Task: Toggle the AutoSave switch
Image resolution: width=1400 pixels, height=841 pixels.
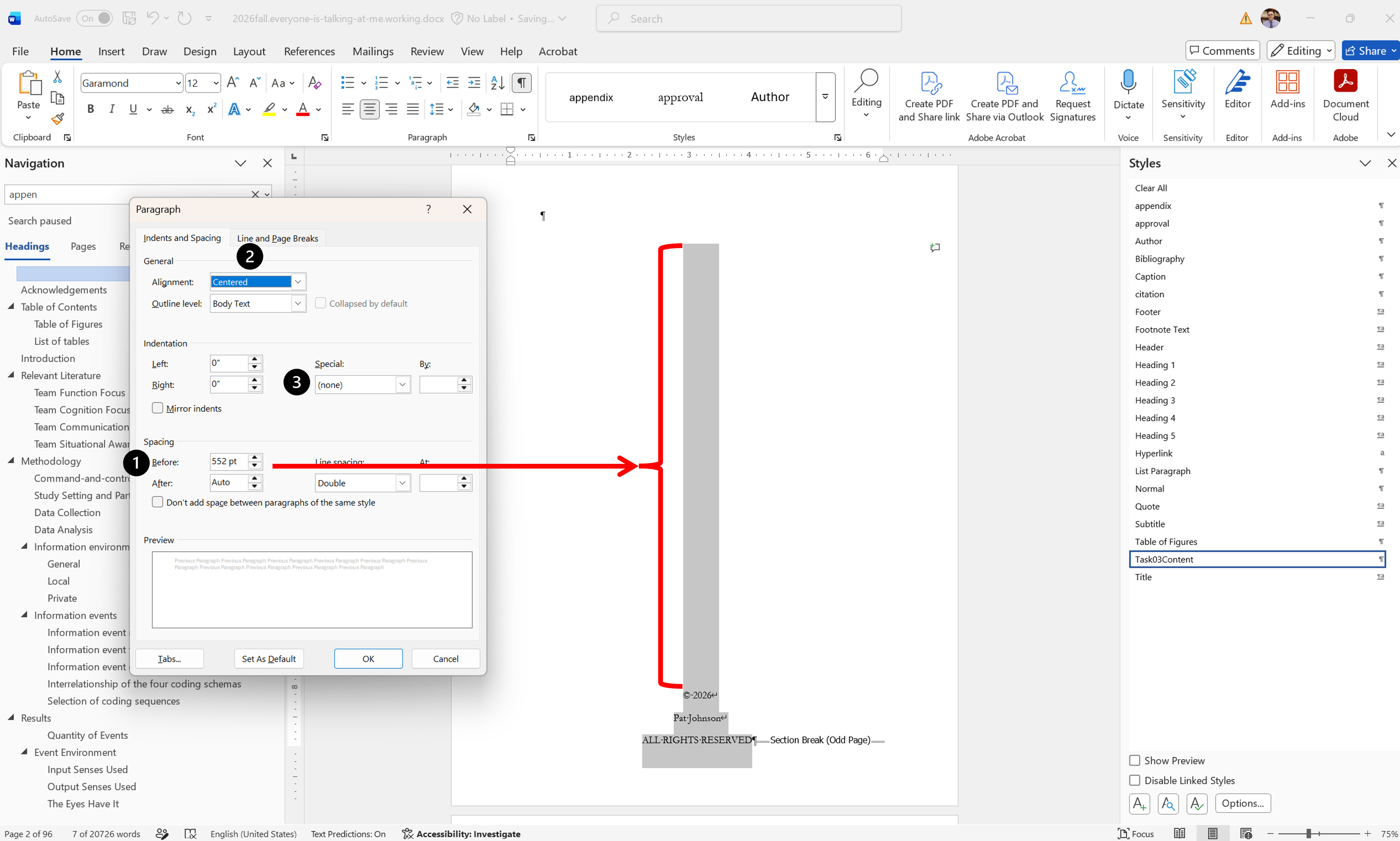Action: [x=94, y=18]
